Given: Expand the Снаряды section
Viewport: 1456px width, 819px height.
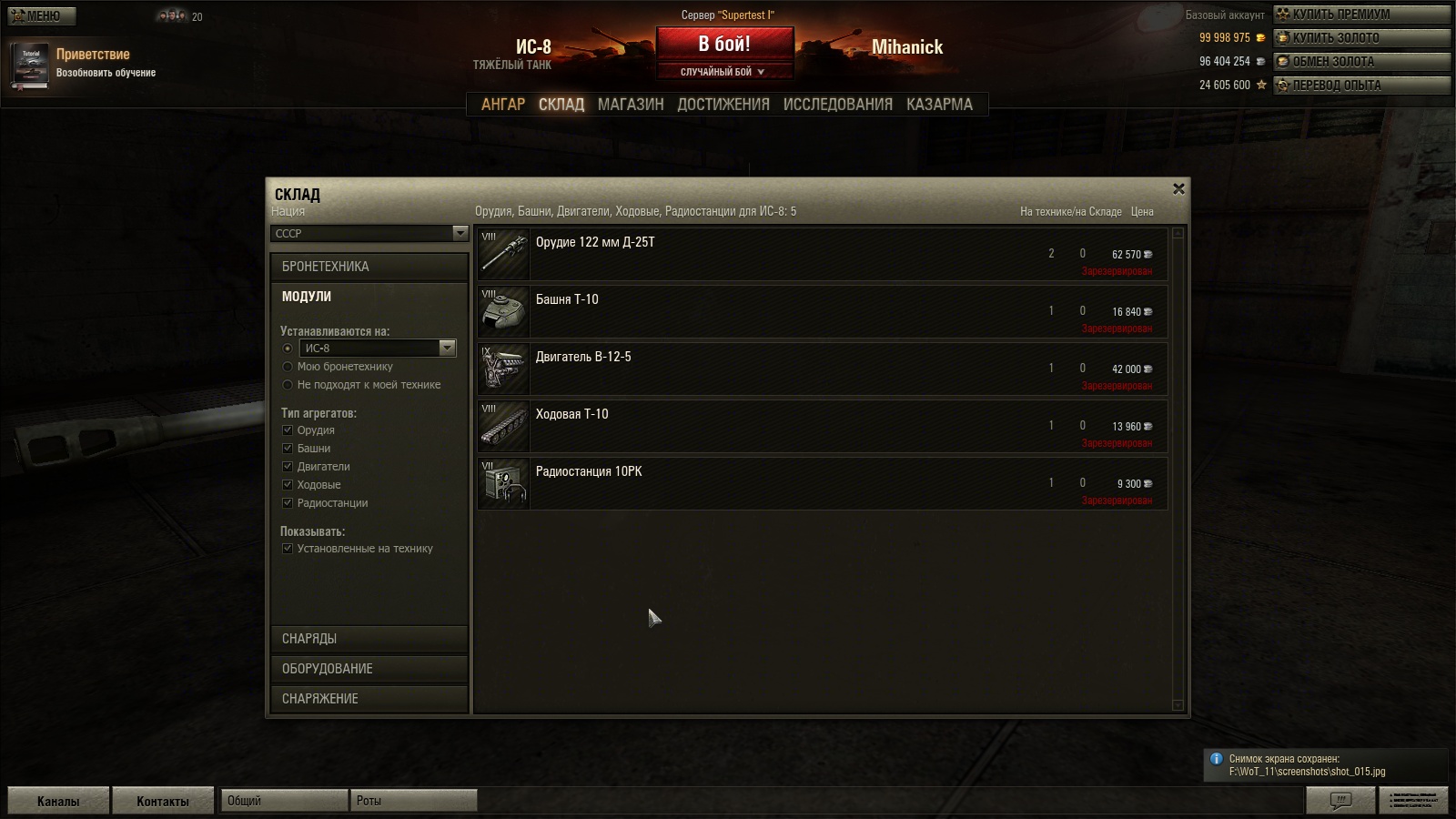Looking at the screenshot, I should (369, 639).
